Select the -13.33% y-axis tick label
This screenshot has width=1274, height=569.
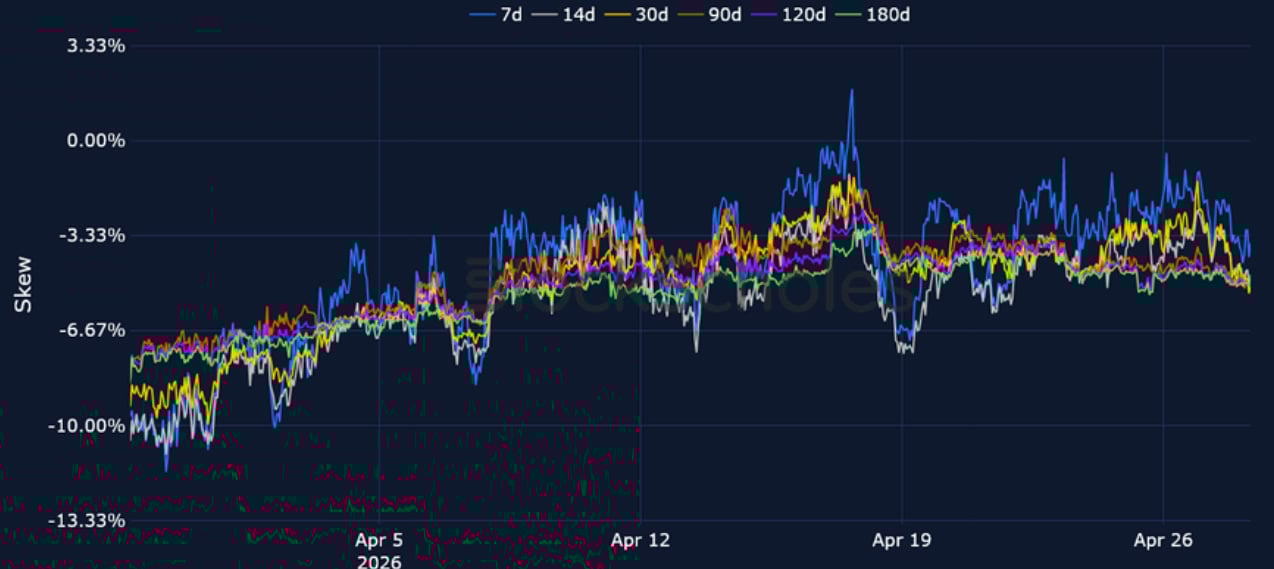tap(91, 520)
